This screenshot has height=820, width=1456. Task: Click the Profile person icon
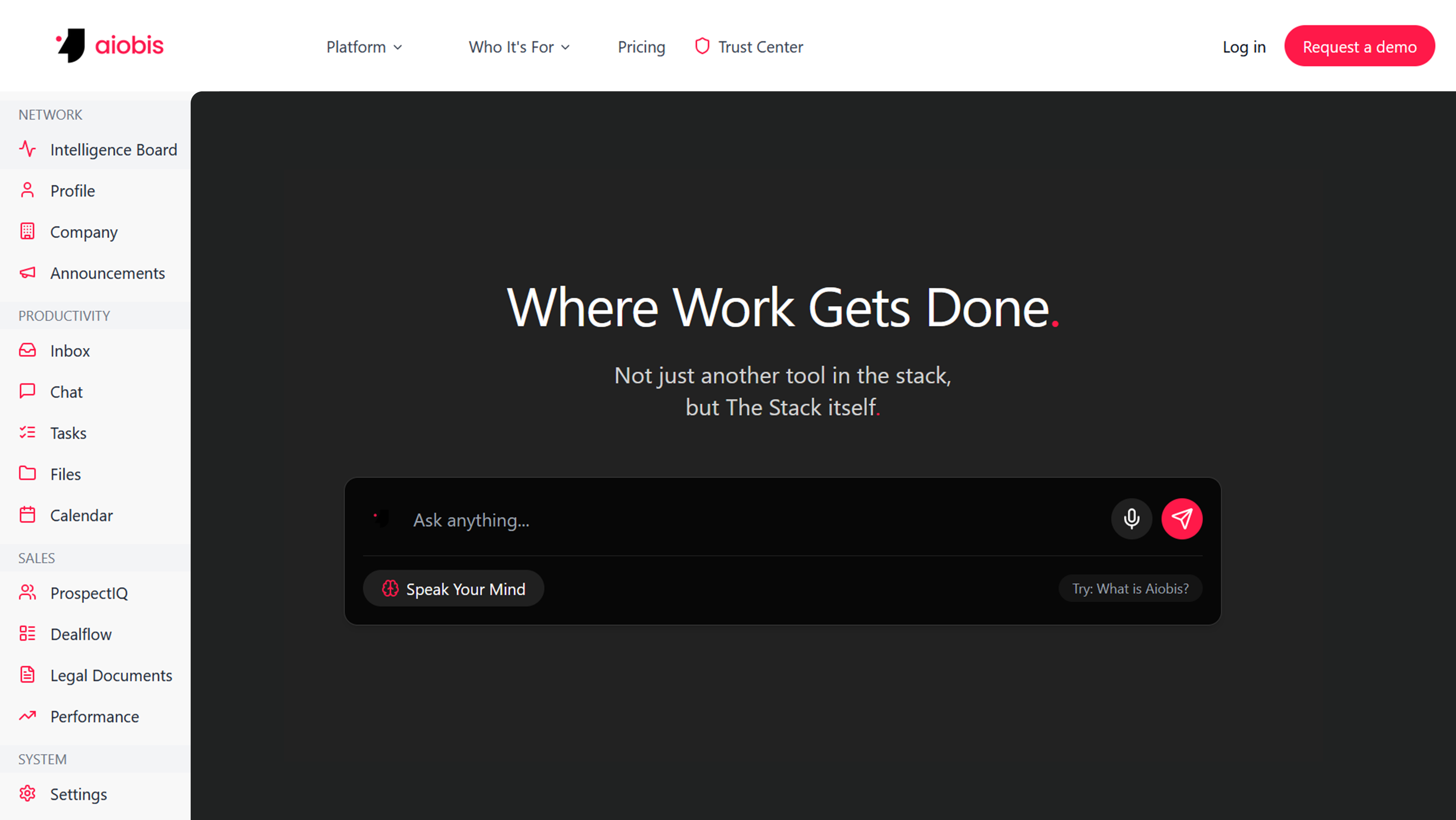[27, 190]
